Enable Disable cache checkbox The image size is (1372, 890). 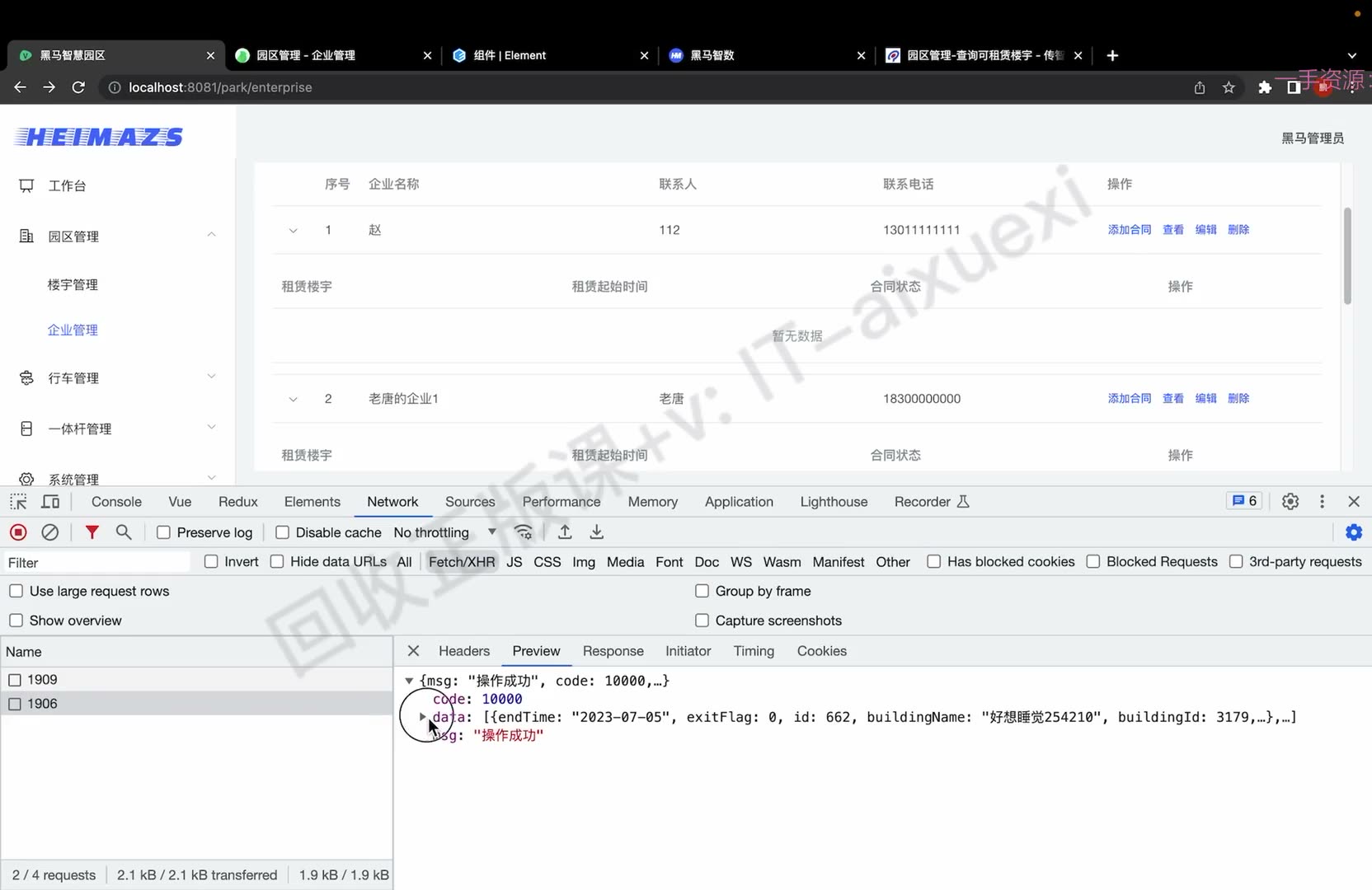(x=282, y=532)
